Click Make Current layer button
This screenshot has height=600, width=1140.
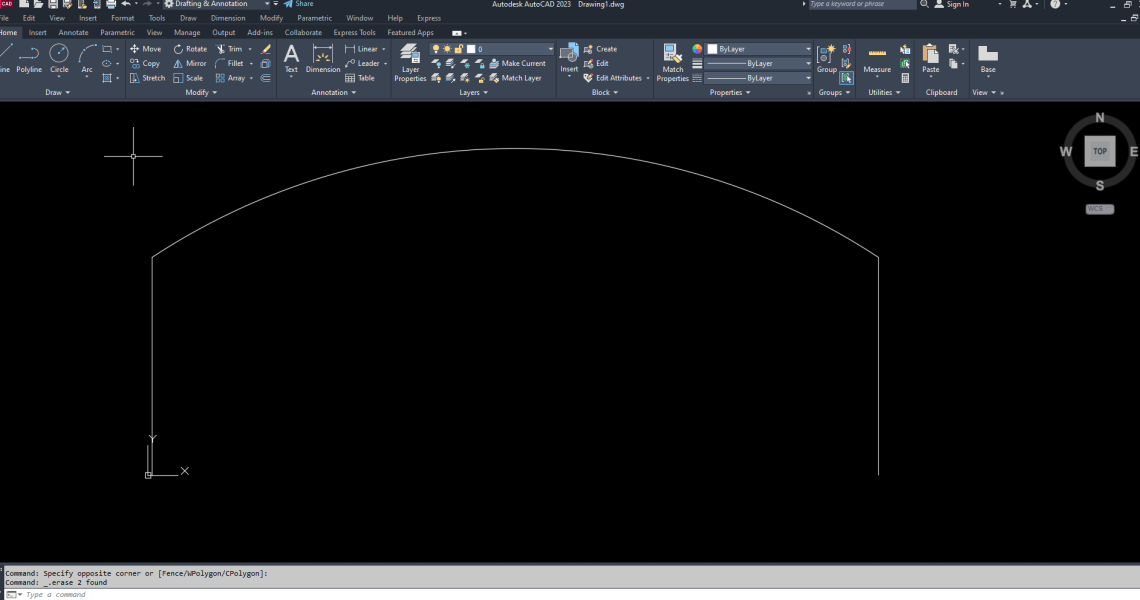517,63
